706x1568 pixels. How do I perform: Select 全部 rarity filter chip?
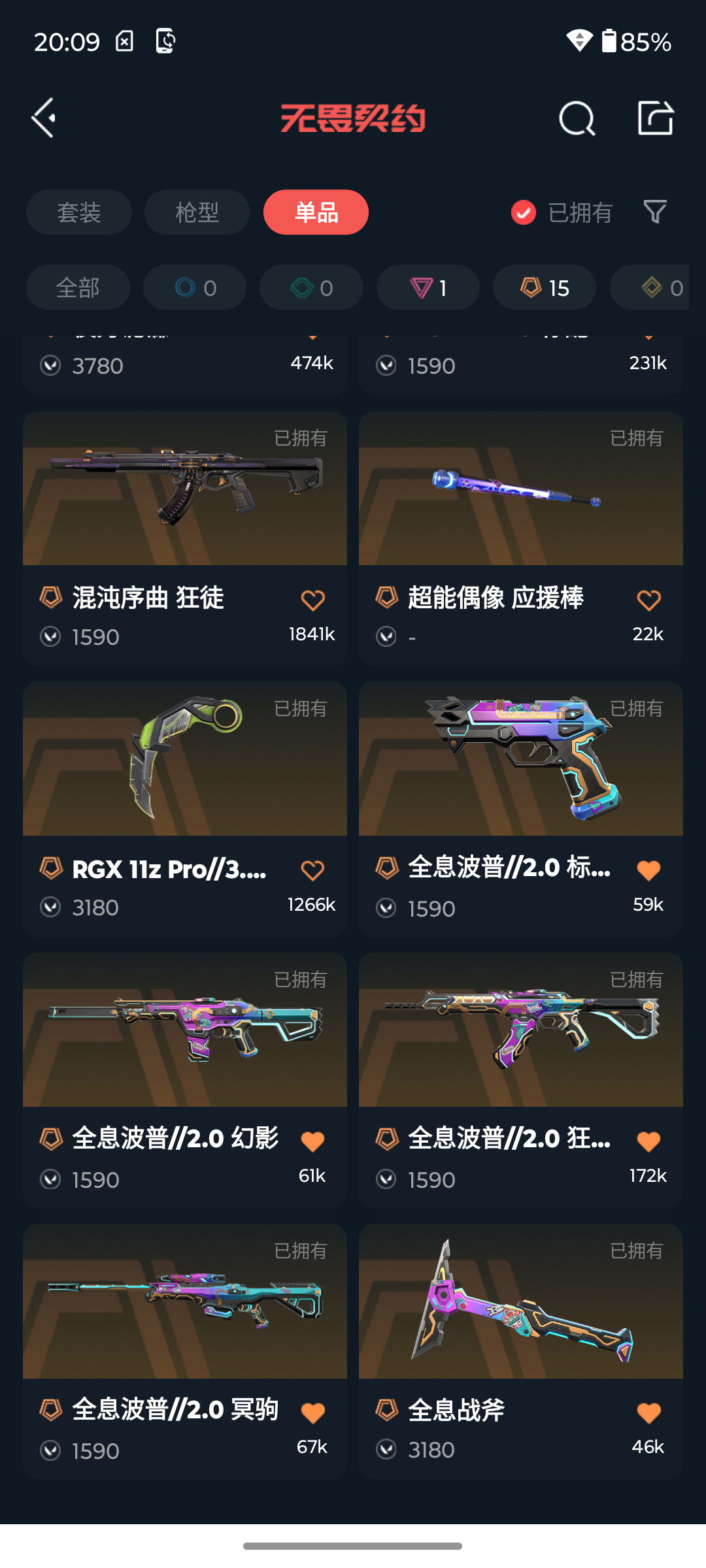click(x=78, y=287)
